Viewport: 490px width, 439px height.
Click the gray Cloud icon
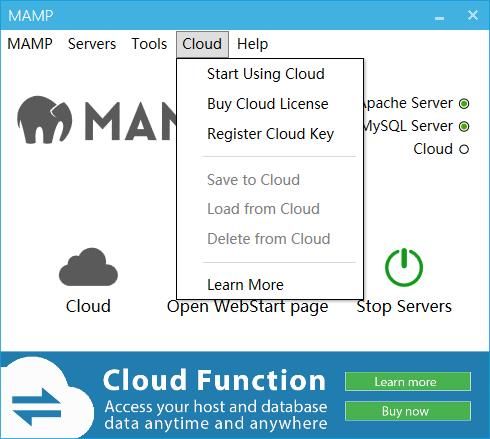pos(88,267)
